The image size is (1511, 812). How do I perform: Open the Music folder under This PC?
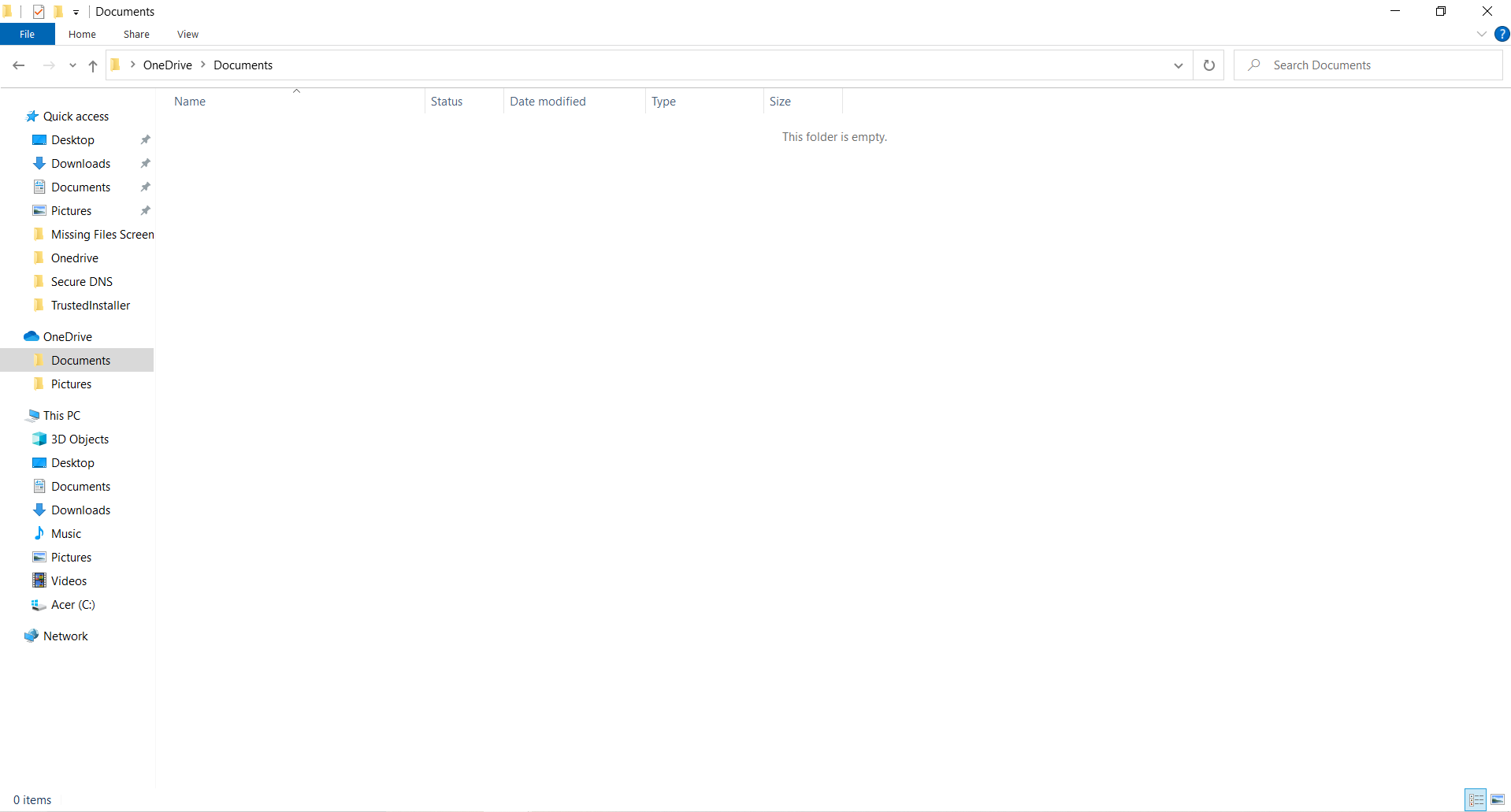coord(66,533)
